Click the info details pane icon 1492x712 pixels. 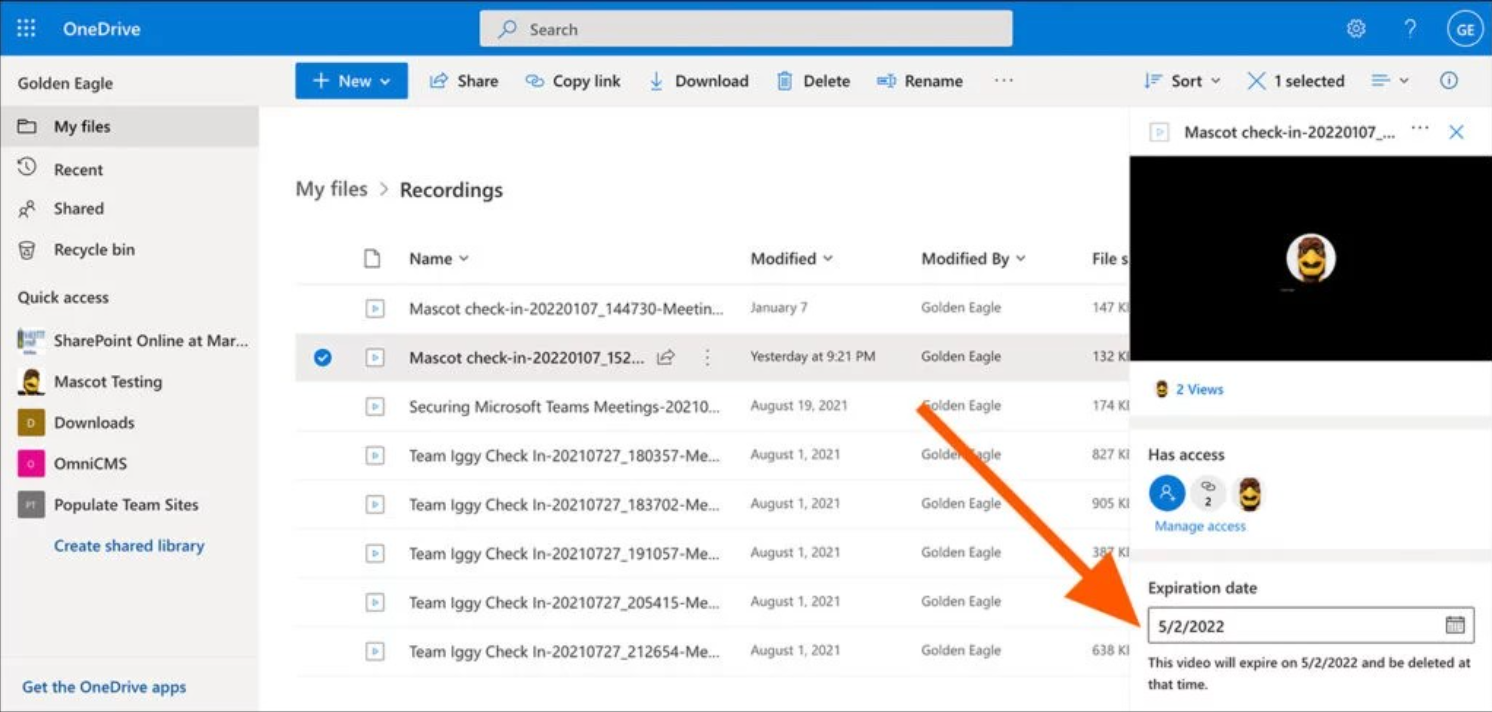1449,81
